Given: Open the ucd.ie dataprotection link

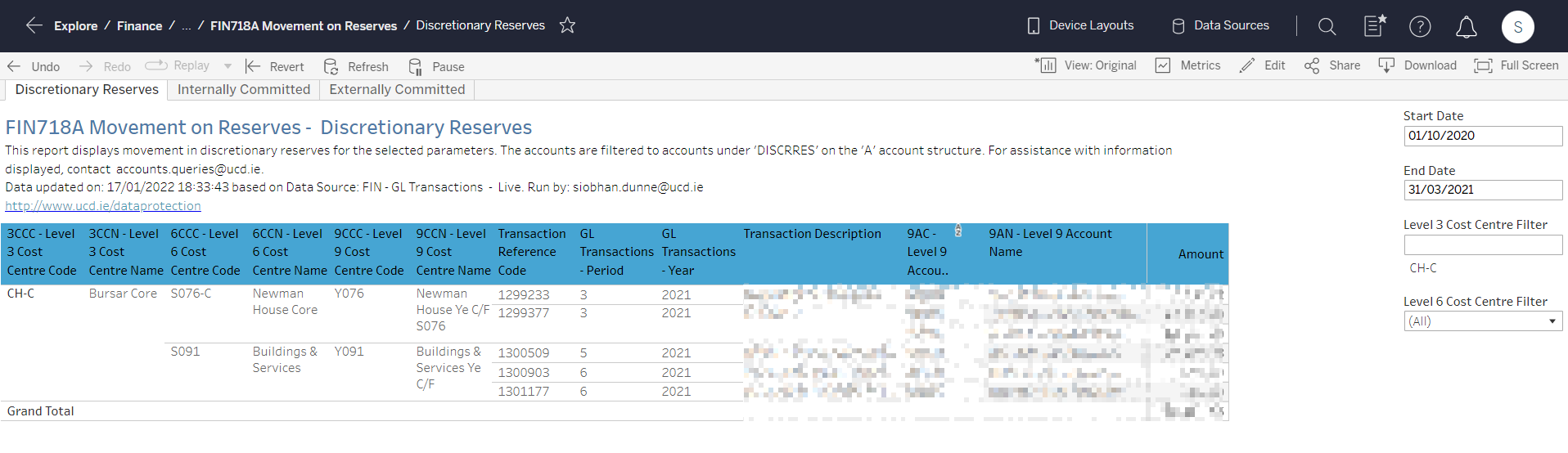Looking at the screenshot, I should 103,206.
